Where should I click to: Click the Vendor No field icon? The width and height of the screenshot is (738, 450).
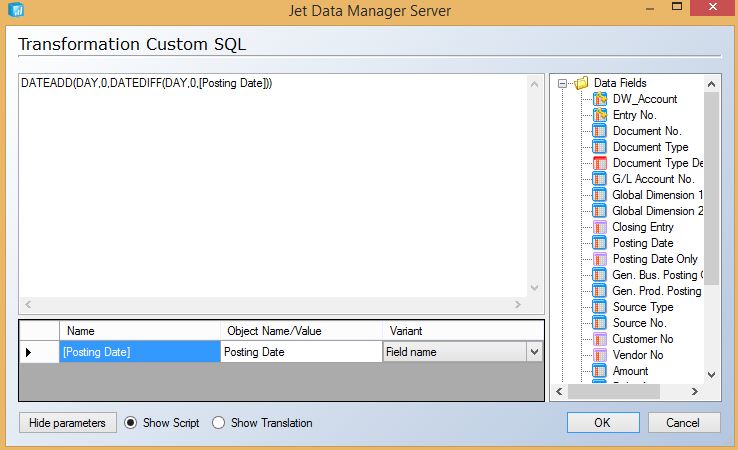pos(599,355)
